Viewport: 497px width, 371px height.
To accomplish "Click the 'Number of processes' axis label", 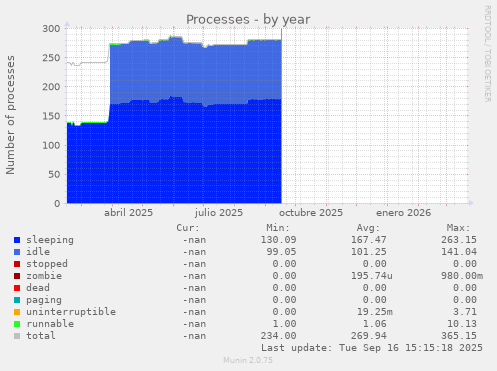I will [x=10, y=115].
